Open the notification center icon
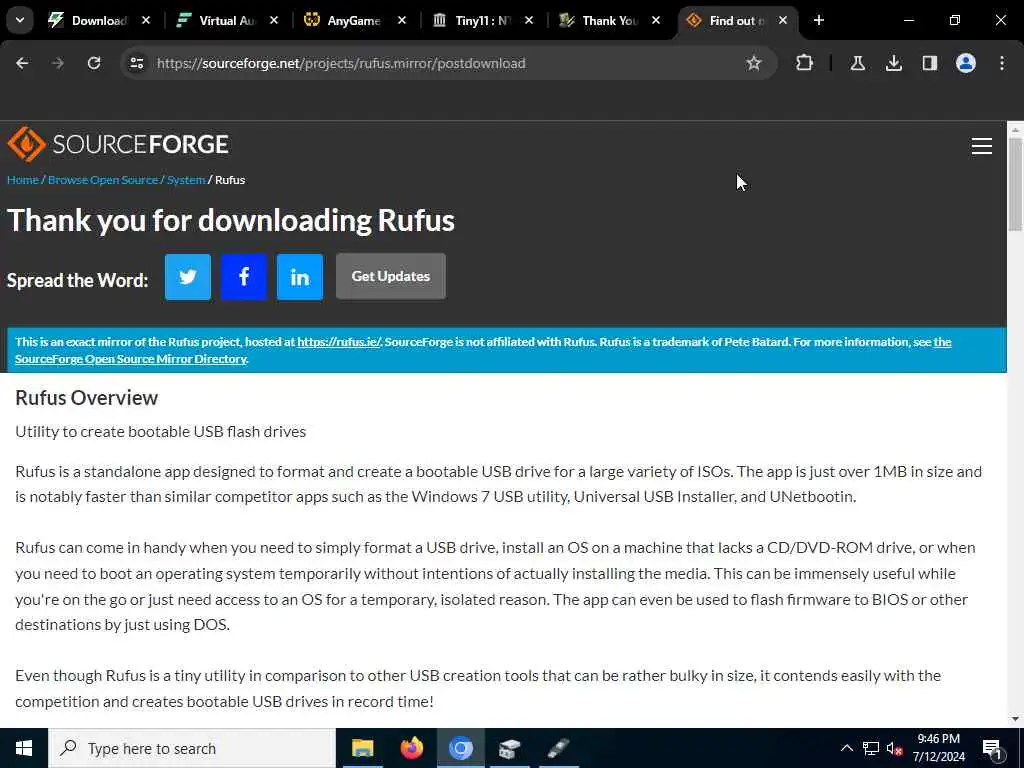 992,748
